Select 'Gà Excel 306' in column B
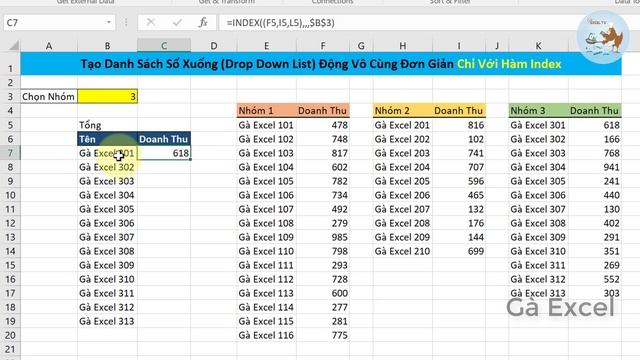This screenshot has height=360, width=640. (107, 223)
